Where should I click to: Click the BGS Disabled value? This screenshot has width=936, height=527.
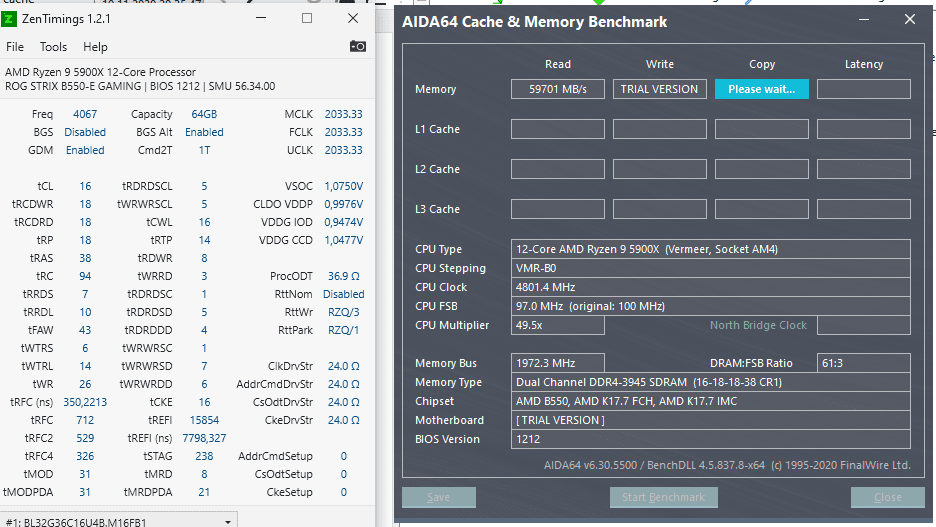click(85, 132)
